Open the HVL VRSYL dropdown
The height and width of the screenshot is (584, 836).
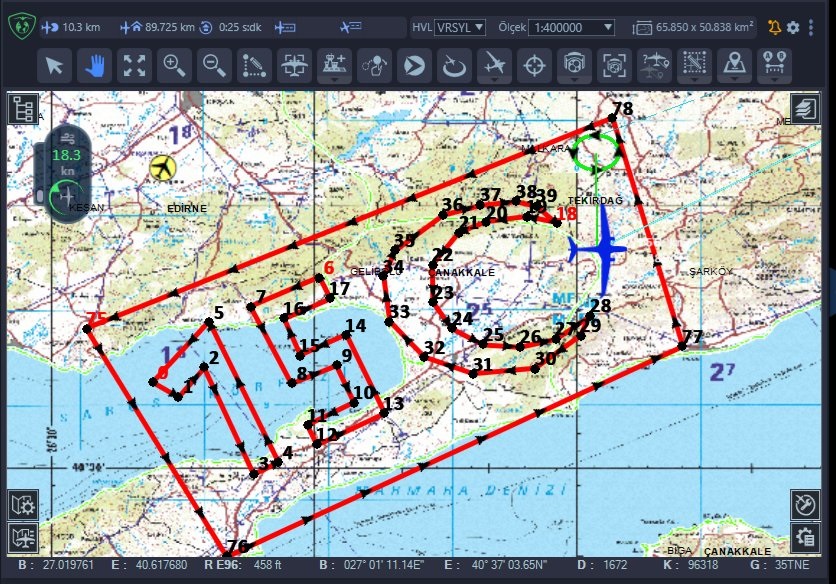tap(460, 27)
